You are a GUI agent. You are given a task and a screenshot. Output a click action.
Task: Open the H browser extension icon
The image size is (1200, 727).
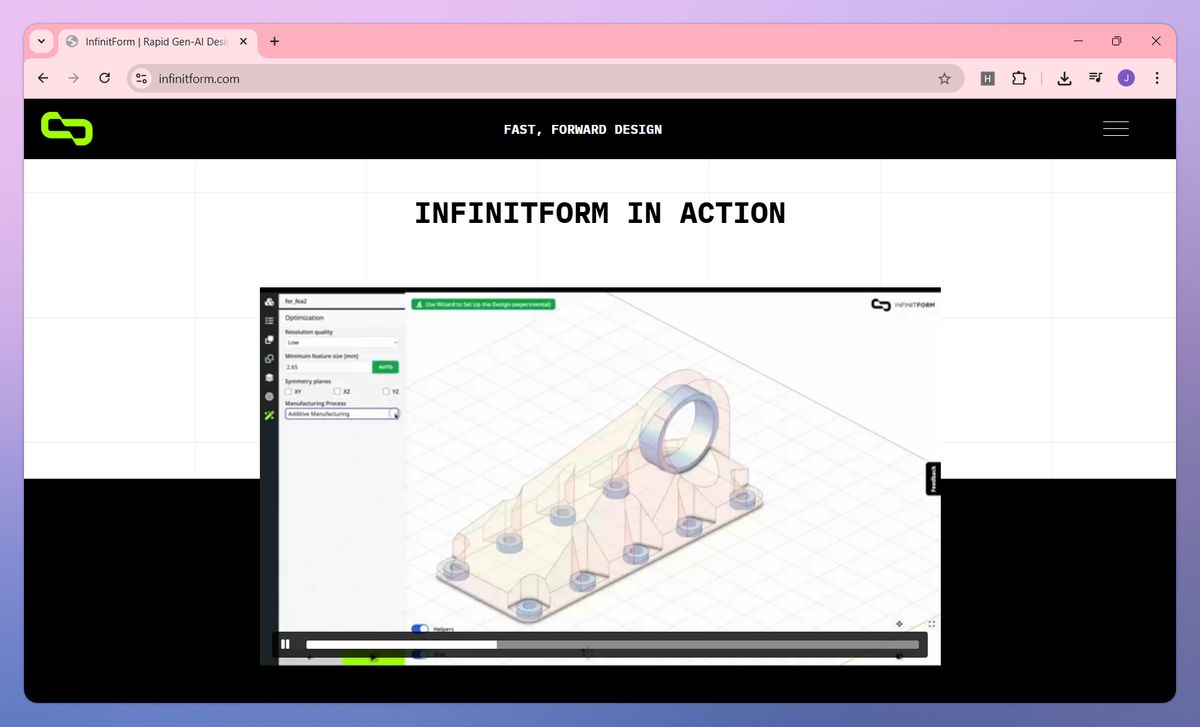[x=987, y=78]
